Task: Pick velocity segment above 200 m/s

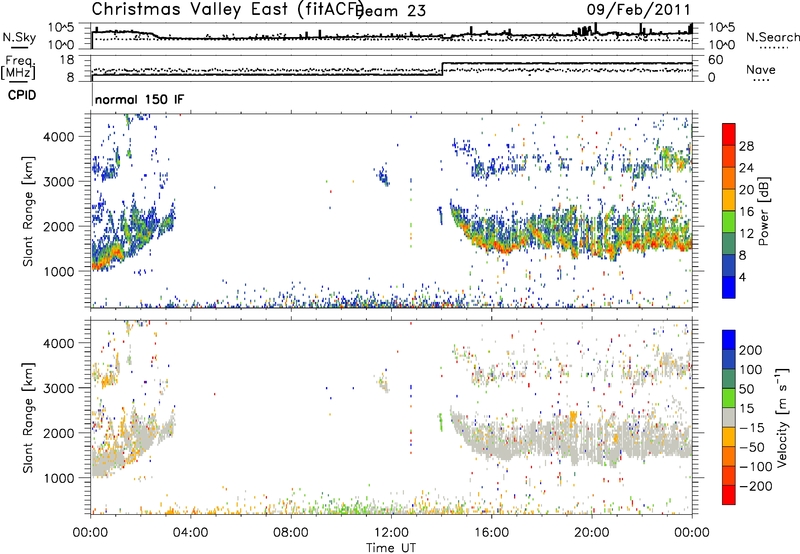Action: tap(729, 340)
